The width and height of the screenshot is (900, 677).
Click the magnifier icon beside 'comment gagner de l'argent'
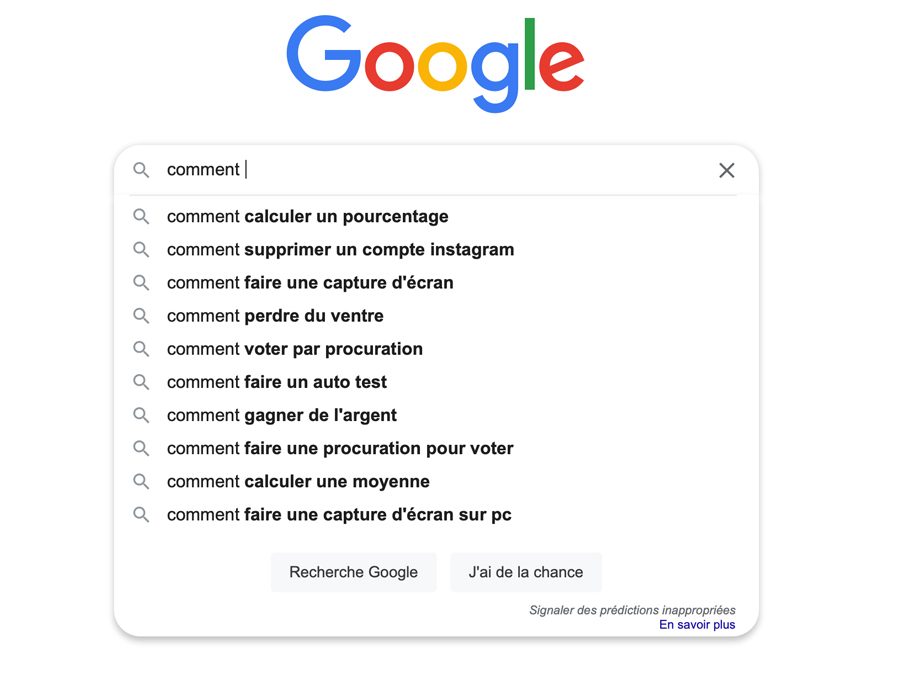[141, 415]
